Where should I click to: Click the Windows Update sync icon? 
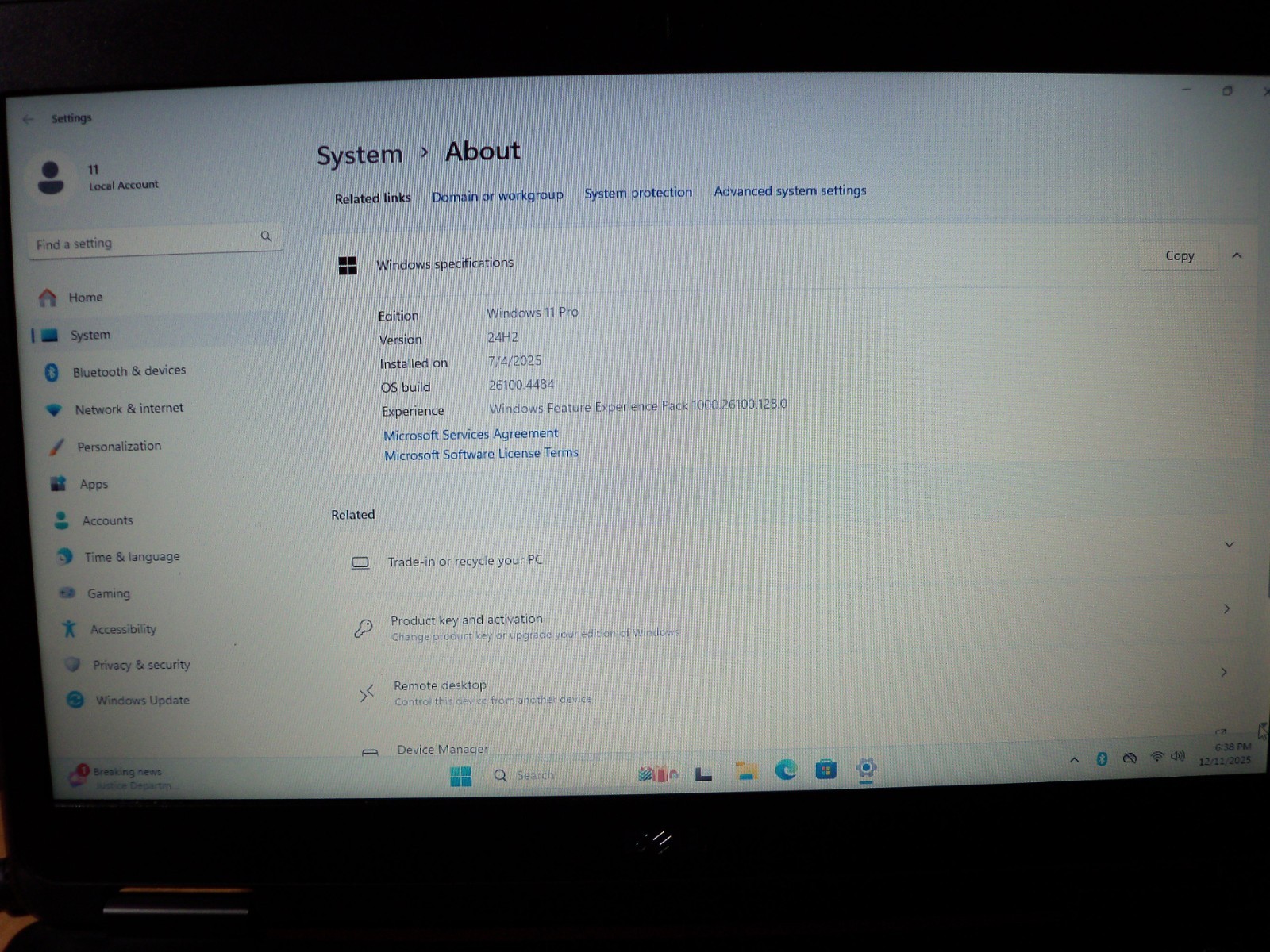(x=75, y=699)
